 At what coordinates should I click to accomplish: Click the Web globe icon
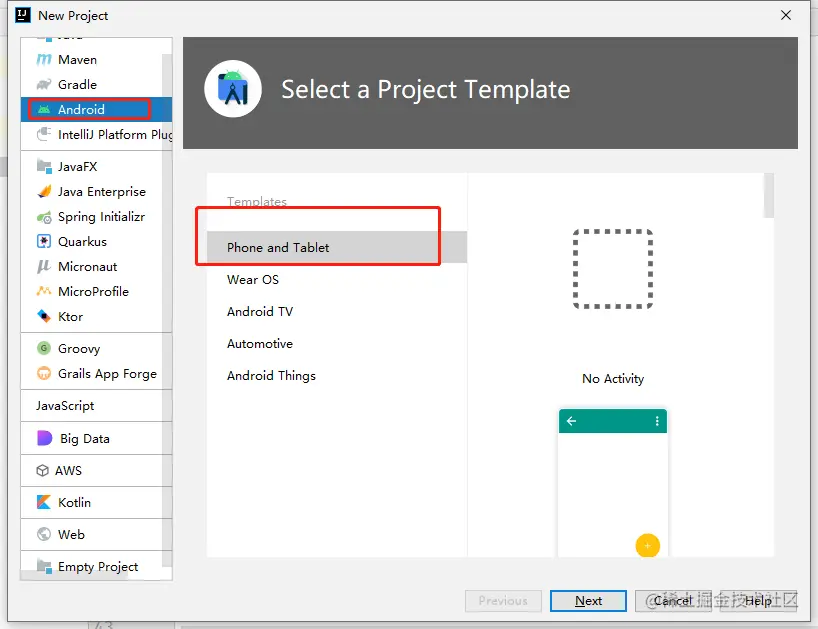point(44,534)
